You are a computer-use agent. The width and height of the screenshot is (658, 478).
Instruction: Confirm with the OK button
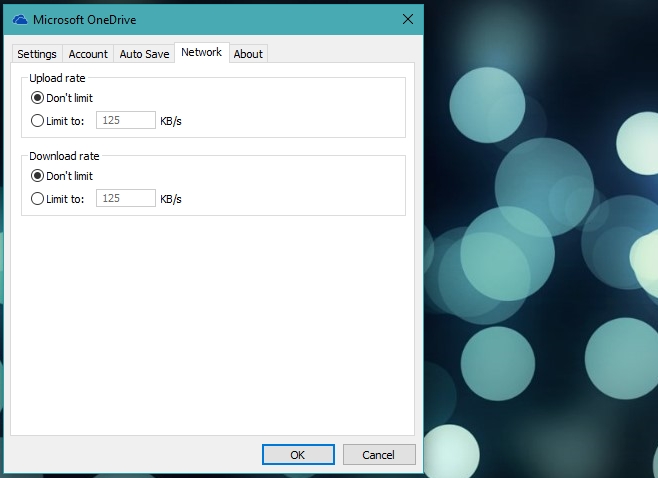tap(298, 454)
